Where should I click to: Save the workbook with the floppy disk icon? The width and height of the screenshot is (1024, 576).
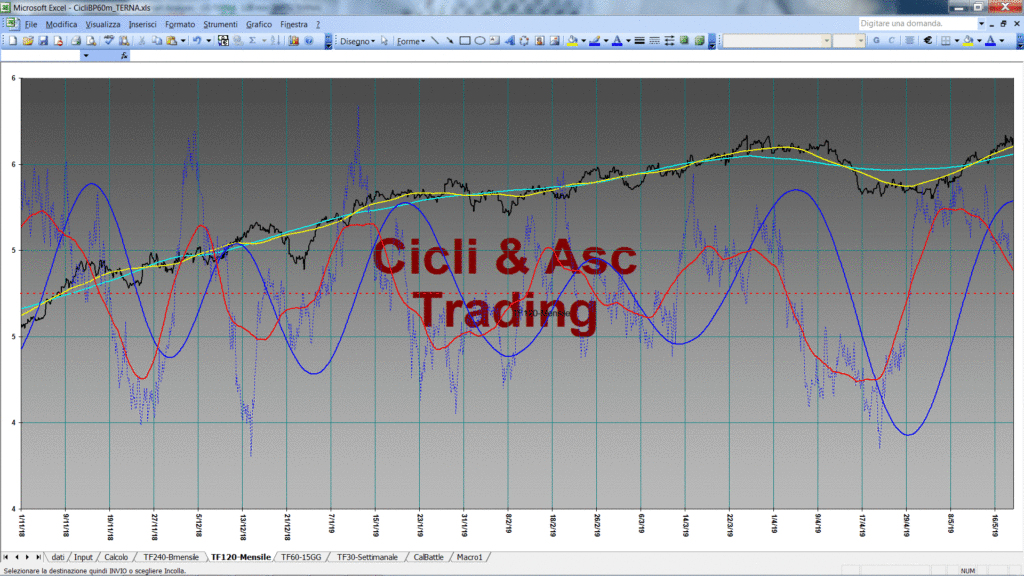pos(43,40)
